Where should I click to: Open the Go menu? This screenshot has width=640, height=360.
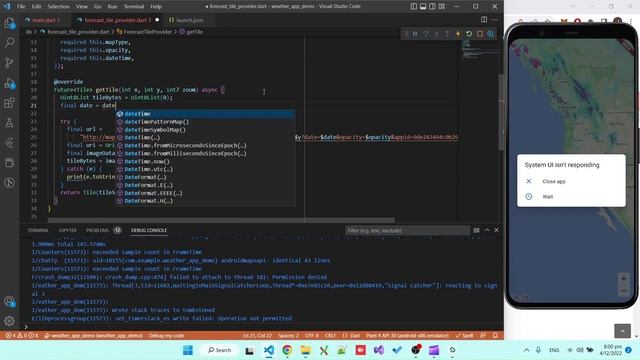[98, 7]
